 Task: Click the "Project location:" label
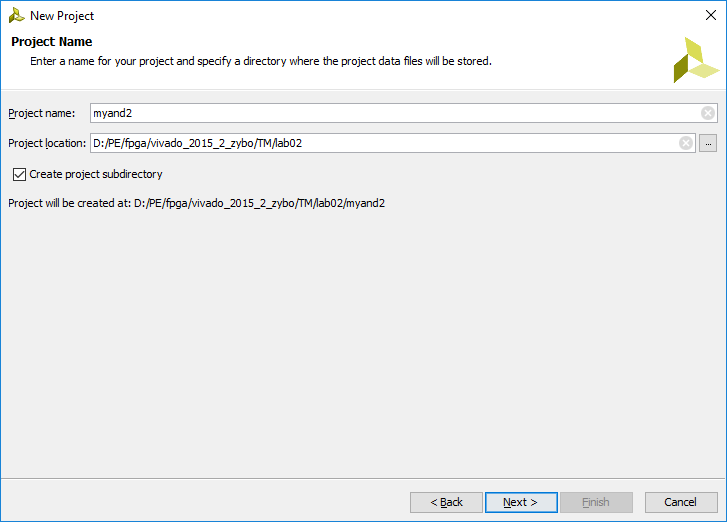tap(47, 143)
